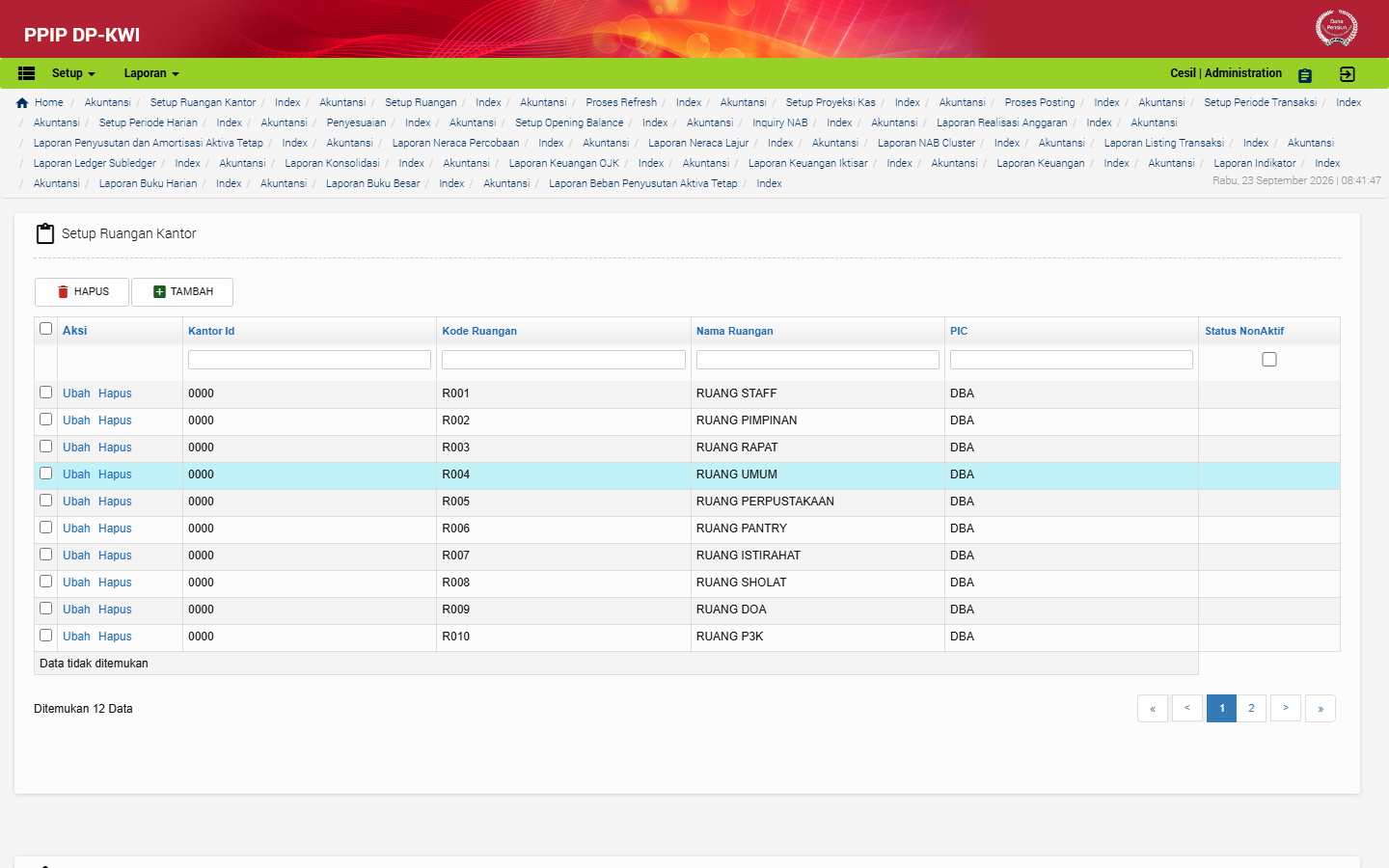1389x868 pixels.
Task: Focus the Nama Ruangan filter field
Action: pyautogui.click(x=818, y=360)
